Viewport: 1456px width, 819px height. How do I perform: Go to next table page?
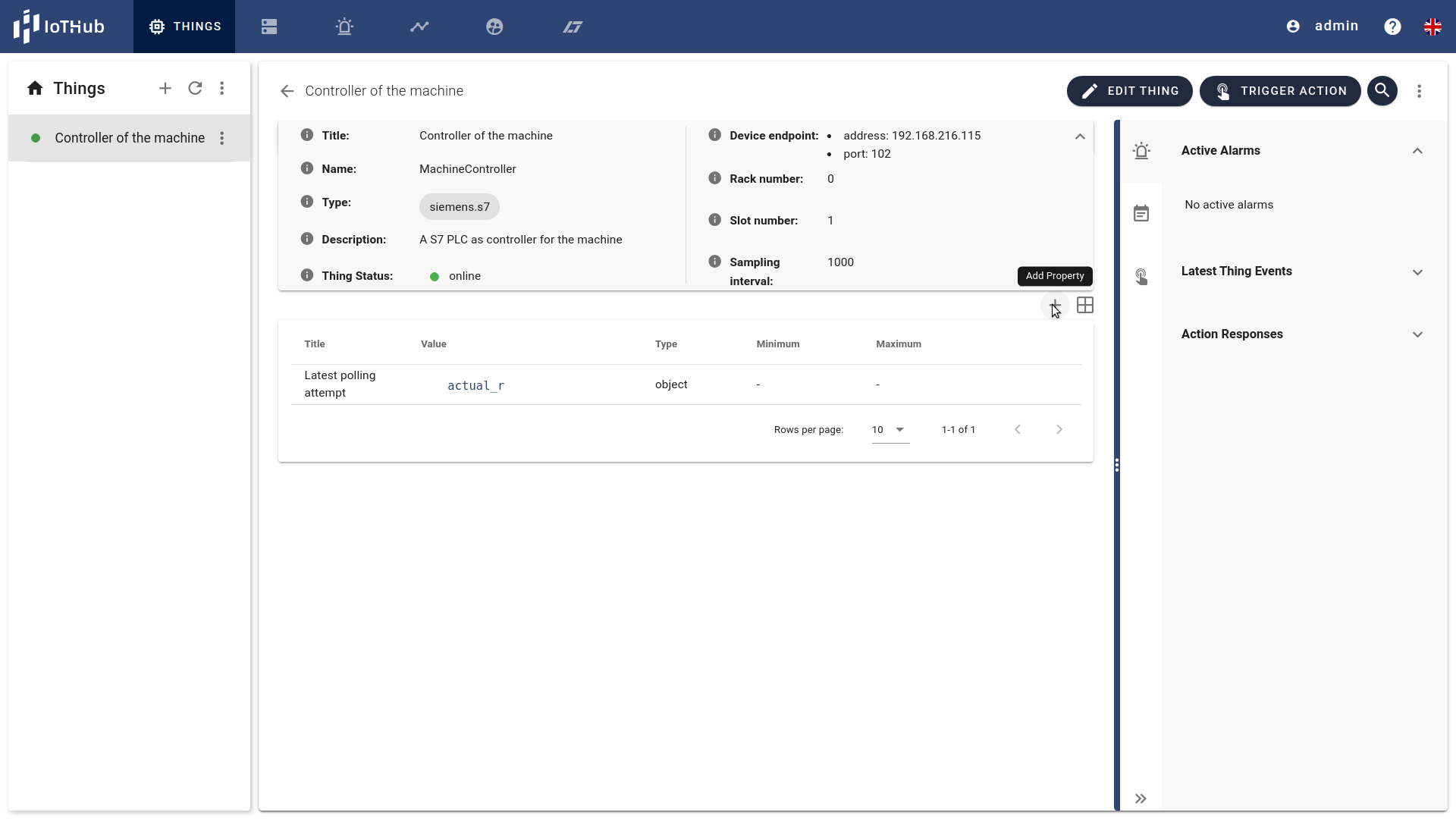pyautogui.click(x=1059, y=430)
